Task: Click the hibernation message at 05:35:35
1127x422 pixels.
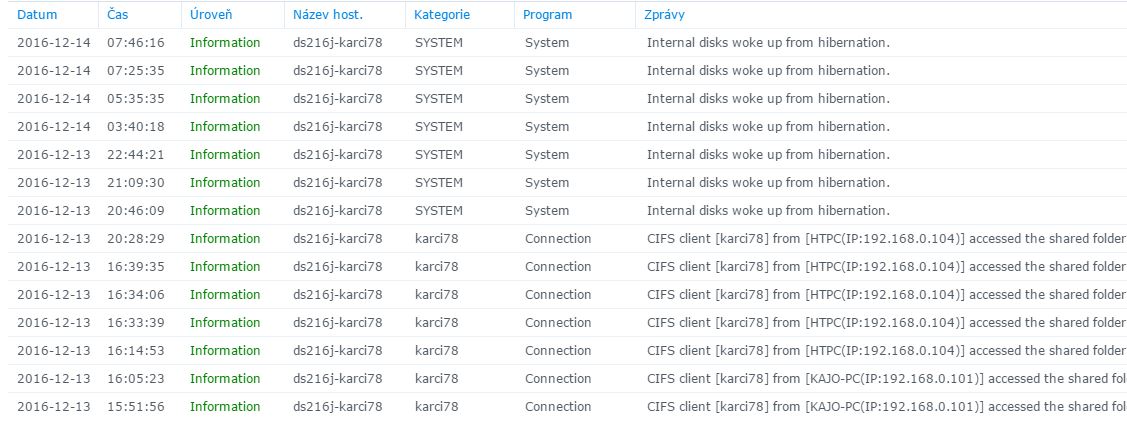Action: (x=767, y=99)
